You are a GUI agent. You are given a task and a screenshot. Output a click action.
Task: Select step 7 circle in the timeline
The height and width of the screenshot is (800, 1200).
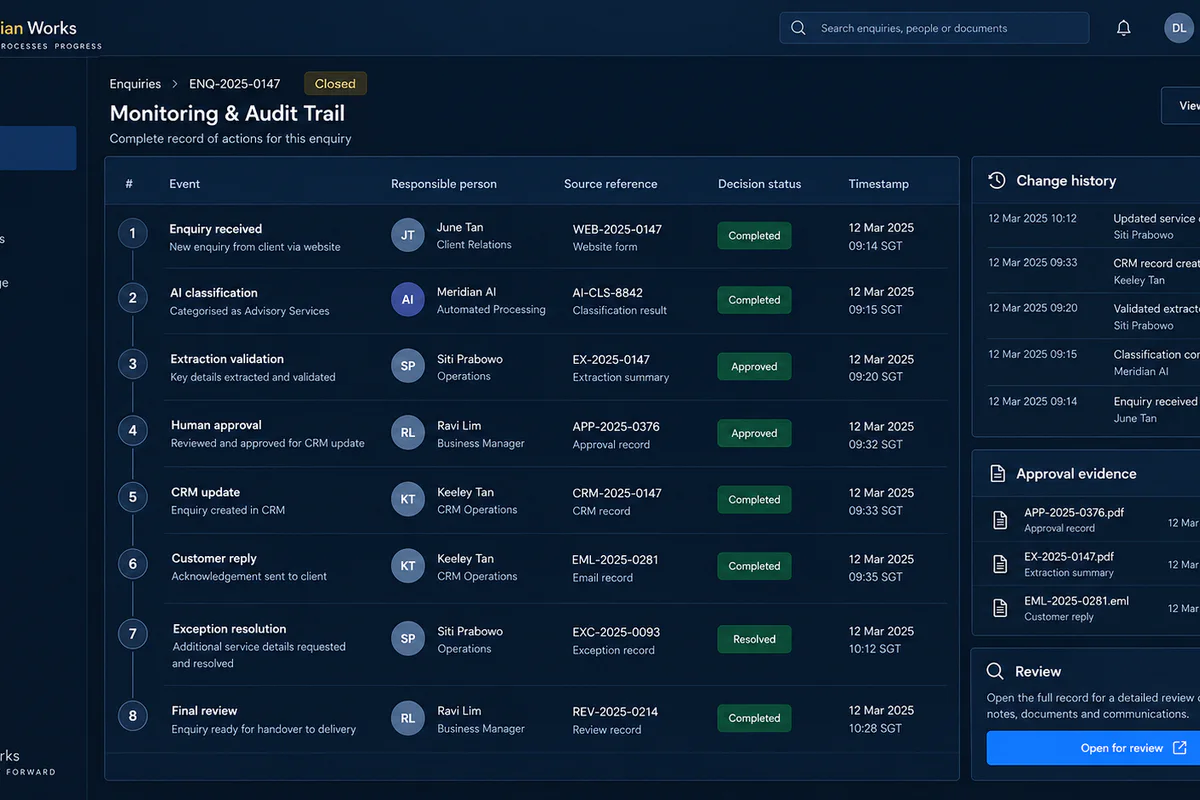(132, 634)
